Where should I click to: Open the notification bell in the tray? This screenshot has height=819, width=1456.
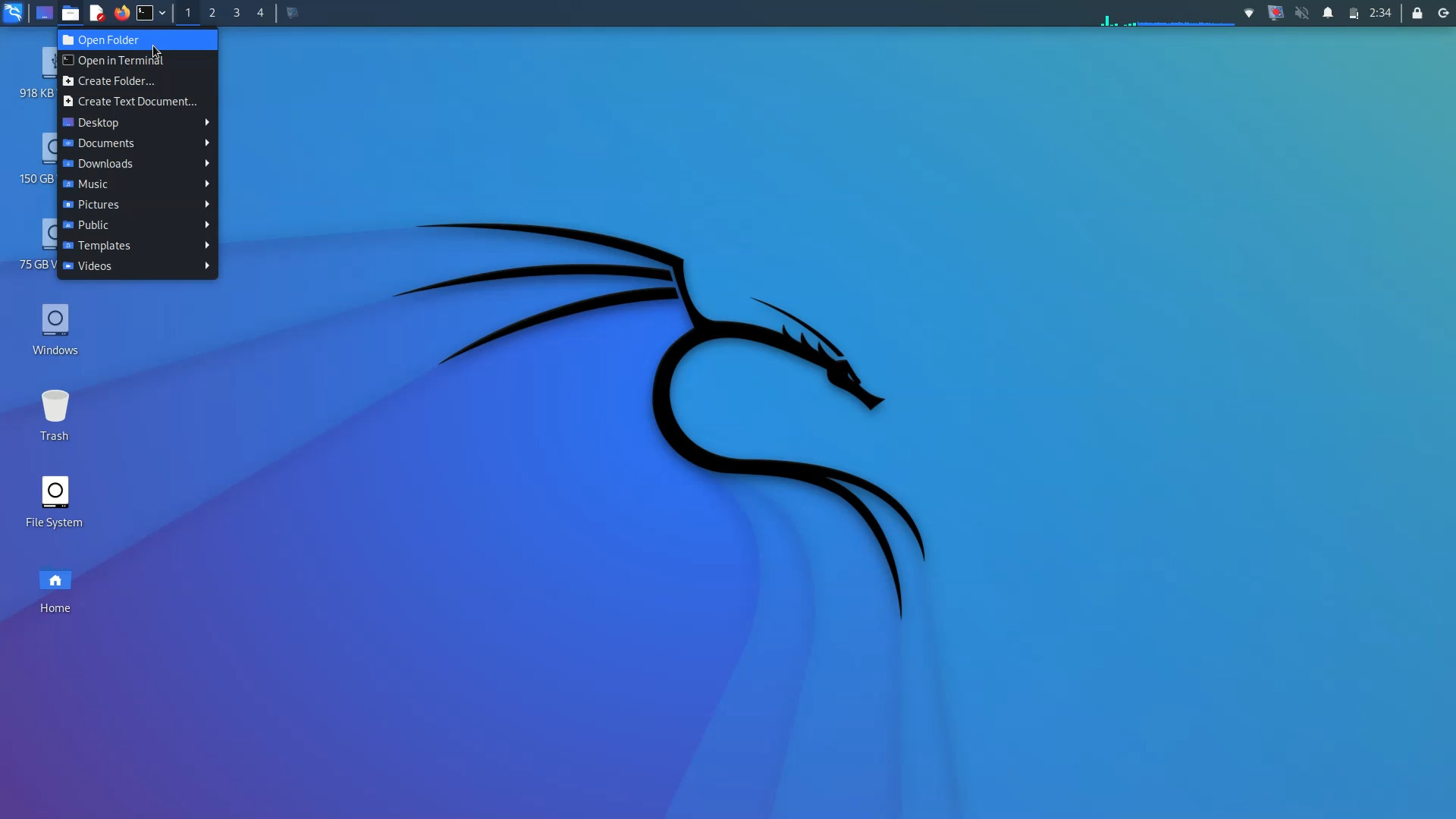point(1329,13)
